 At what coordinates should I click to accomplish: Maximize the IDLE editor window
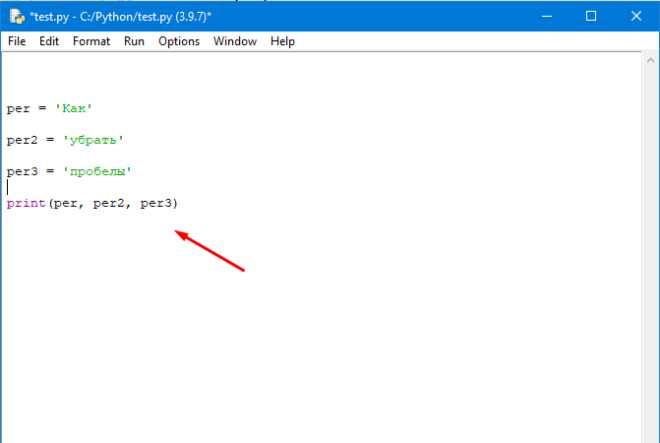click(591, 16)
